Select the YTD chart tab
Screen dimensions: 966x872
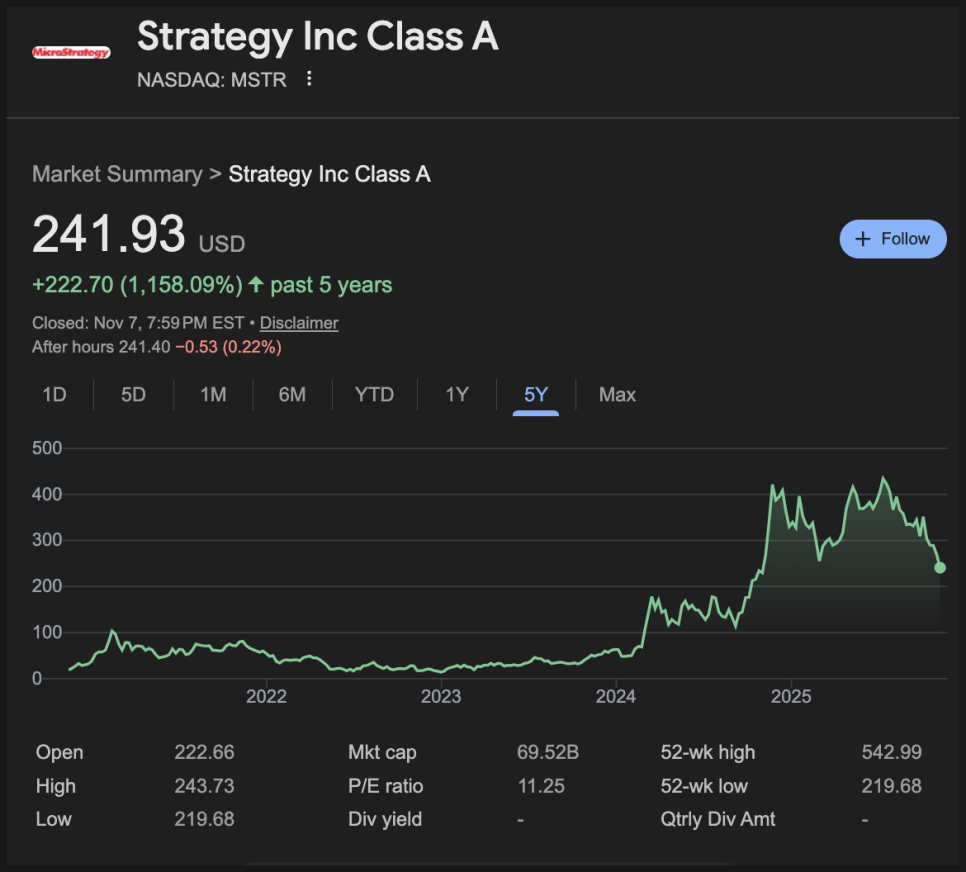pos(374,395)
